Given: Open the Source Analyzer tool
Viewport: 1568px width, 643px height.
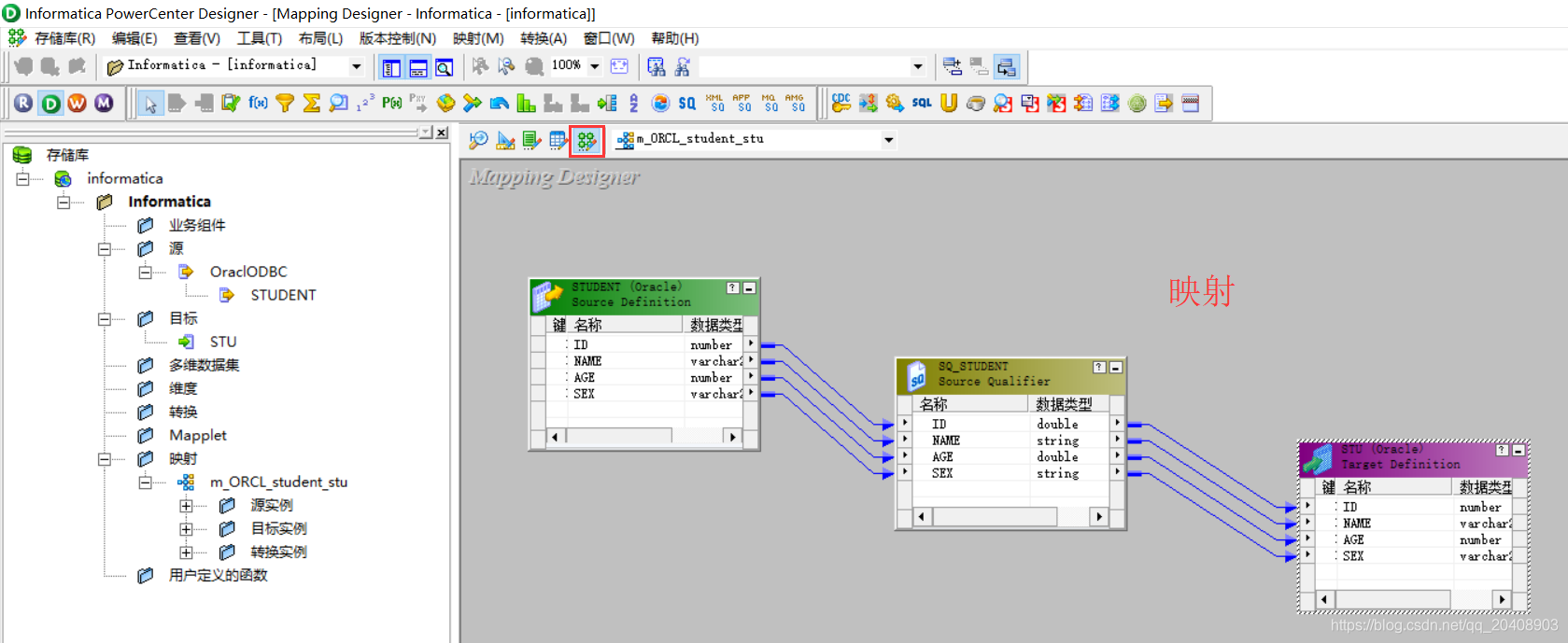Looking at the screenshot, I should point(478,140).
